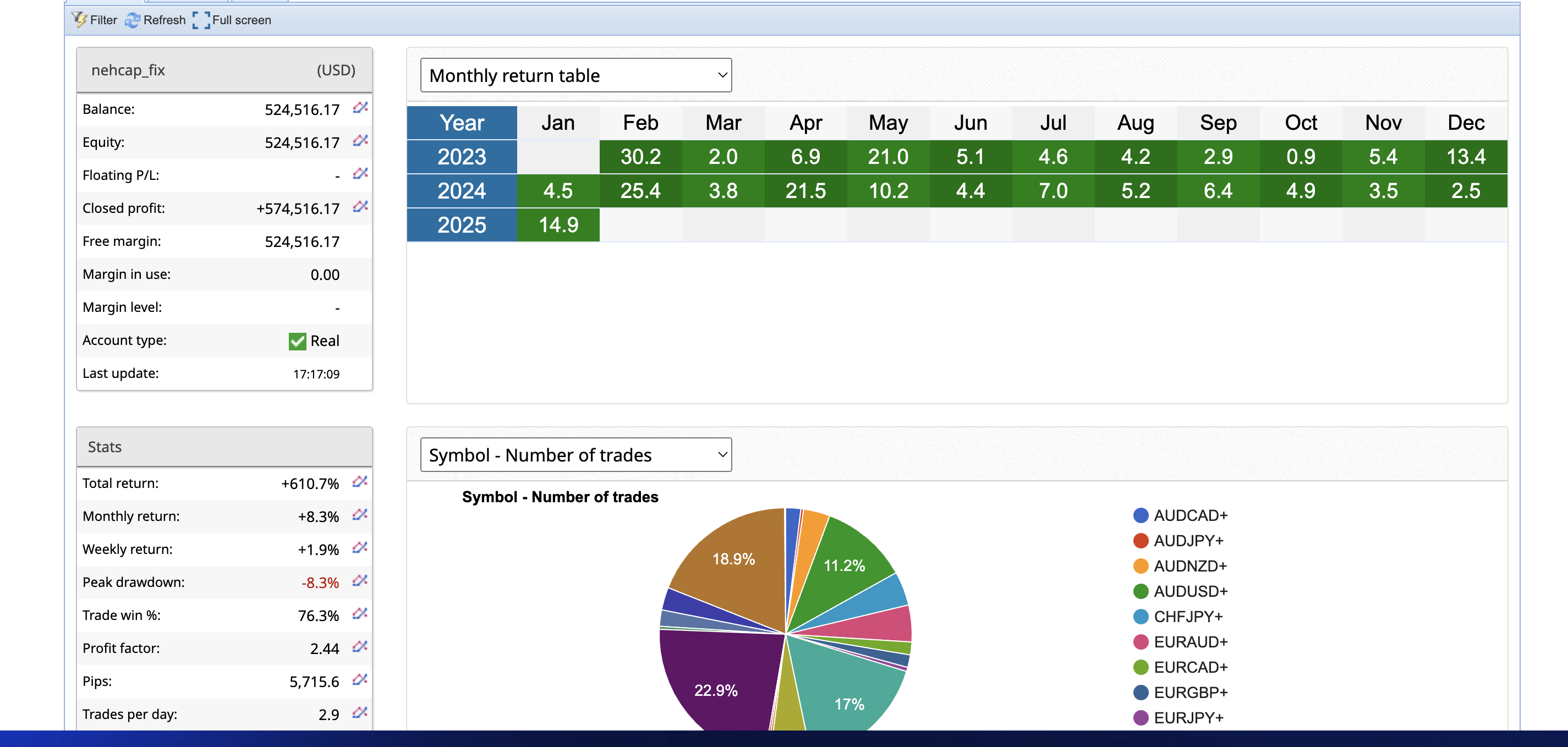Screen dimensions: 1568x747
Task: Open chart icon next to Peak drawdown
Action: [360, 581]
